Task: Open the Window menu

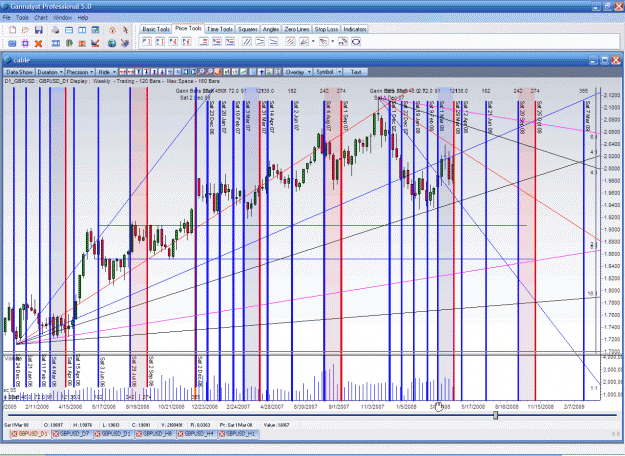Action: 62,18
